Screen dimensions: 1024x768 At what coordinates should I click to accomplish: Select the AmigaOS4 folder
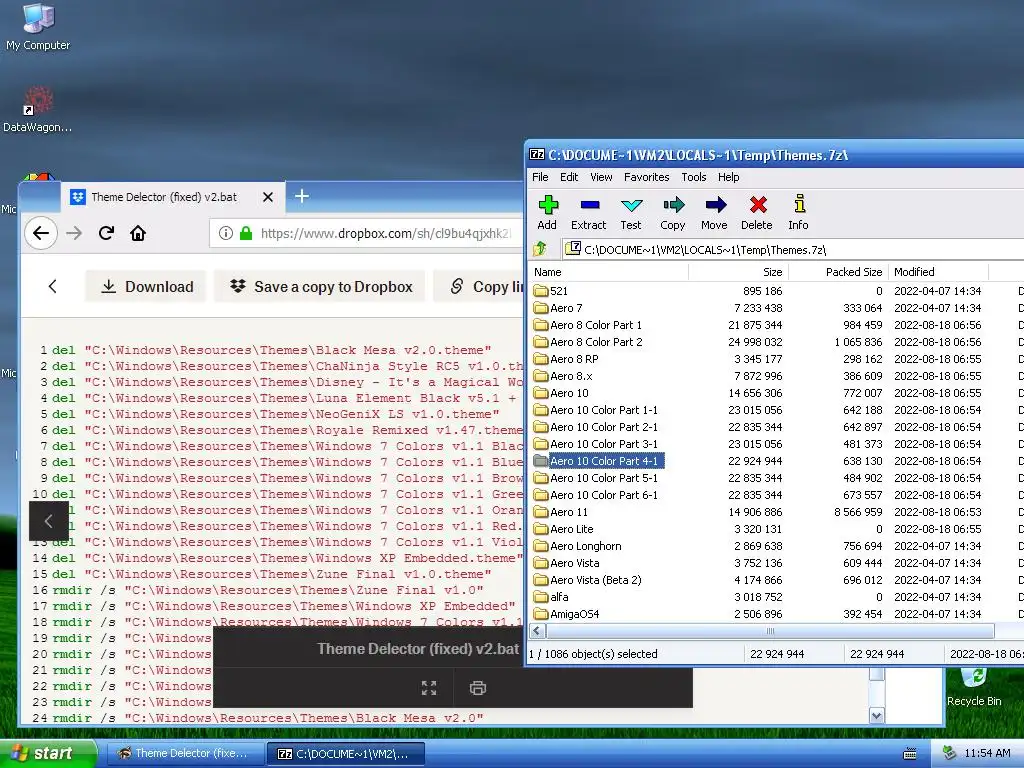pos(566,613)
